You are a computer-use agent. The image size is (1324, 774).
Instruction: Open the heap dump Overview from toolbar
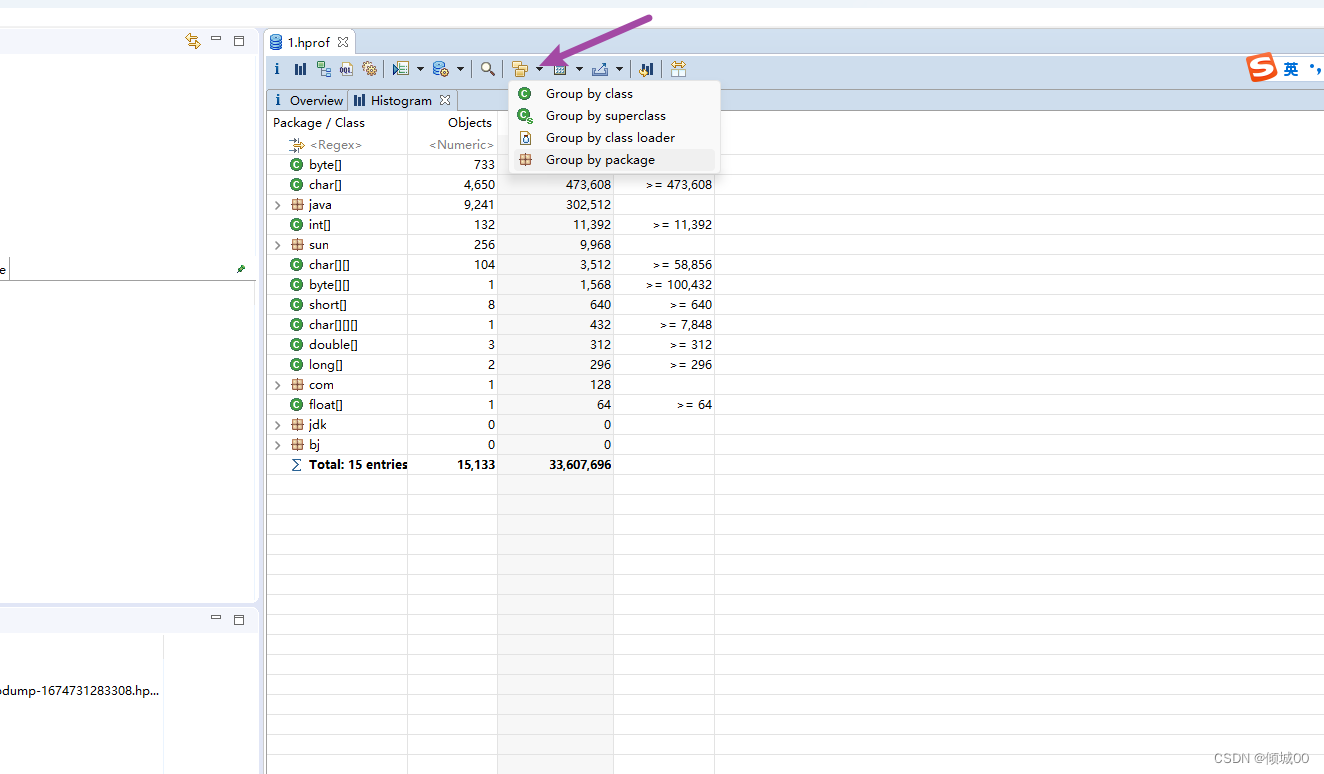point(277,69)
